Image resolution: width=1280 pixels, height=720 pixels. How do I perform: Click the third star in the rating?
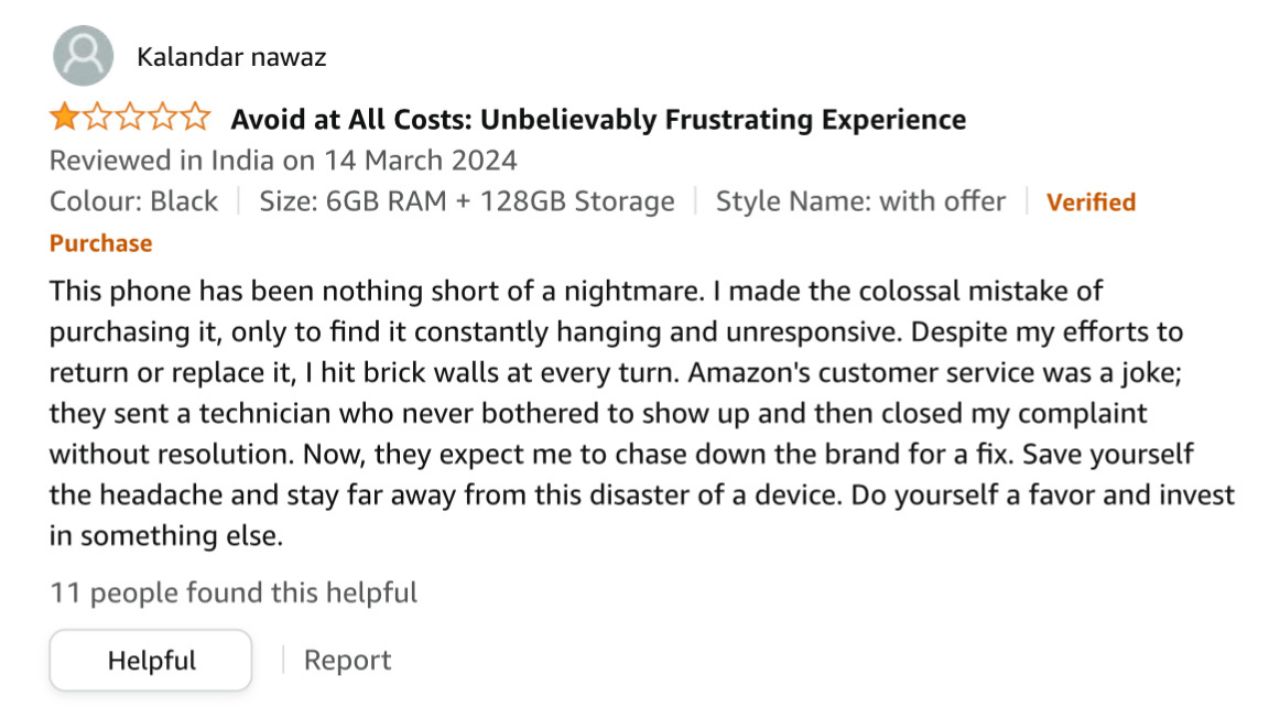coord(130,119)
